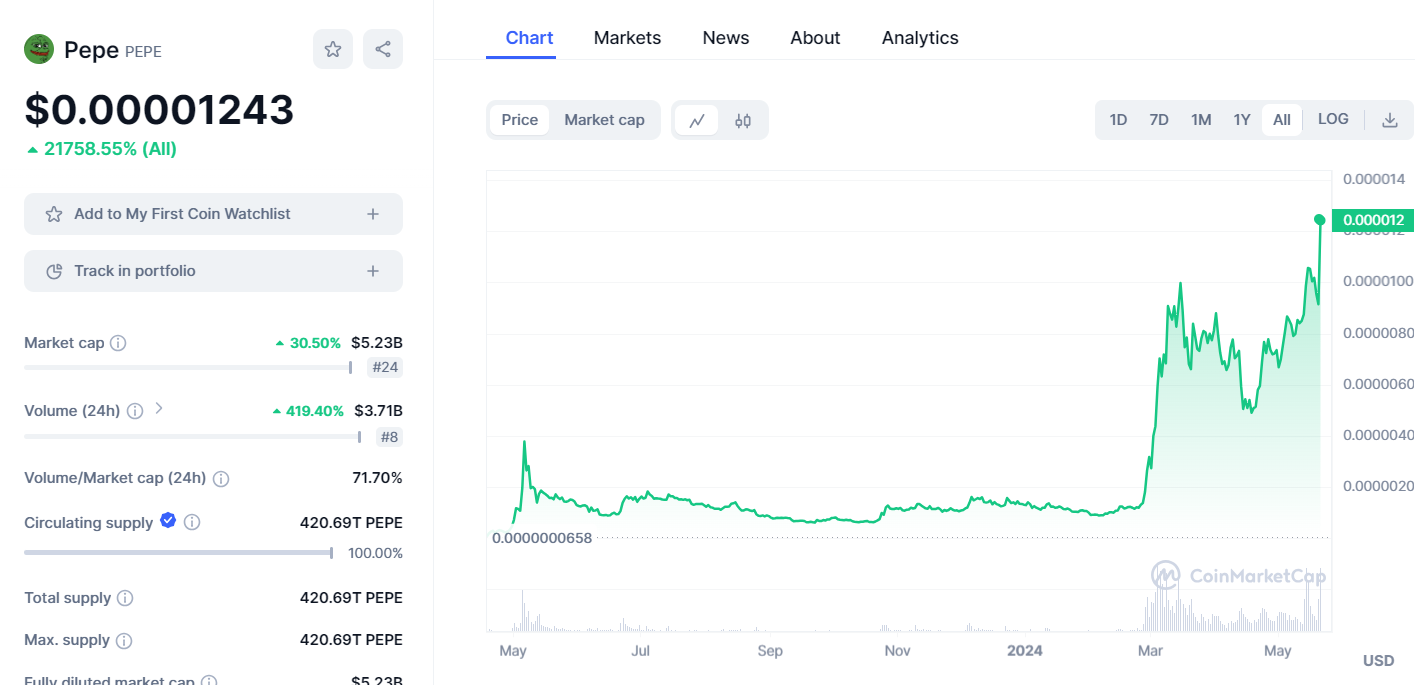
Task: Show the info tooltip for Total supply
Action: (x=125, y=598)
